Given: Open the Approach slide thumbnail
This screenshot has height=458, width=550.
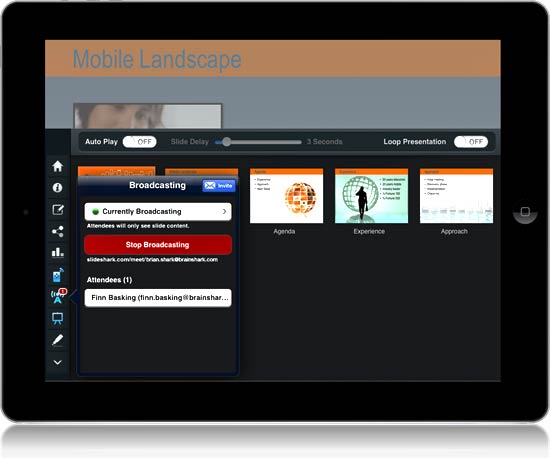Looking at the screenshot, I should [x=456, y=196].
